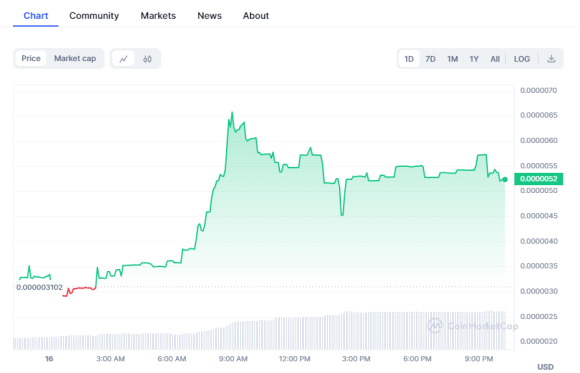Select the Market cap option

coord(75,58)
